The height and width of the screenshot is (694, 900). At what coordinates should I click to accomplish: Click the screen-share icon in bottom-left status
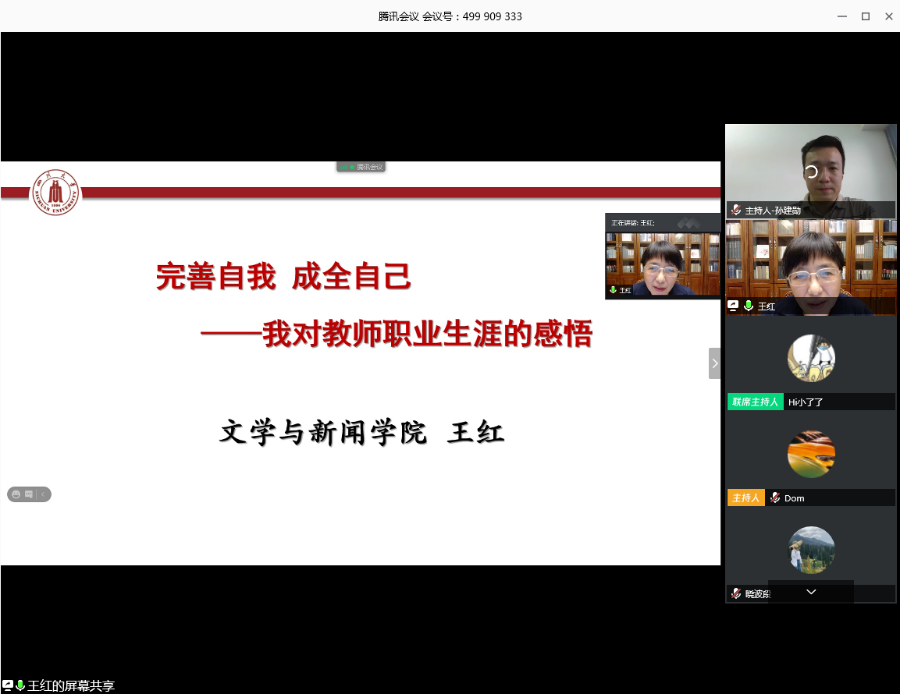[x=7, y=685]
